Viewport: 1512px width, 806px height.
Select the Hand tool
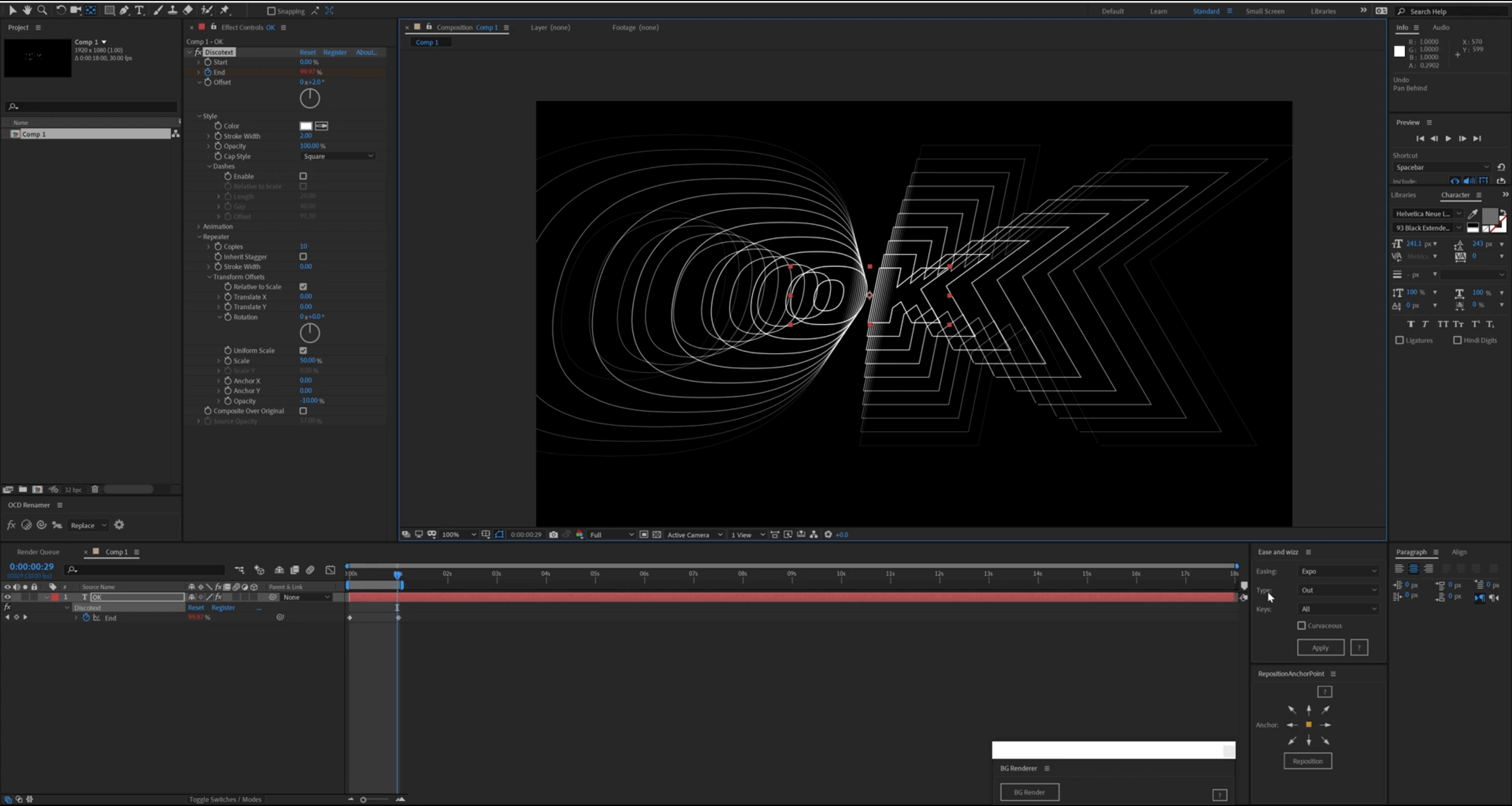coord(27,10)
